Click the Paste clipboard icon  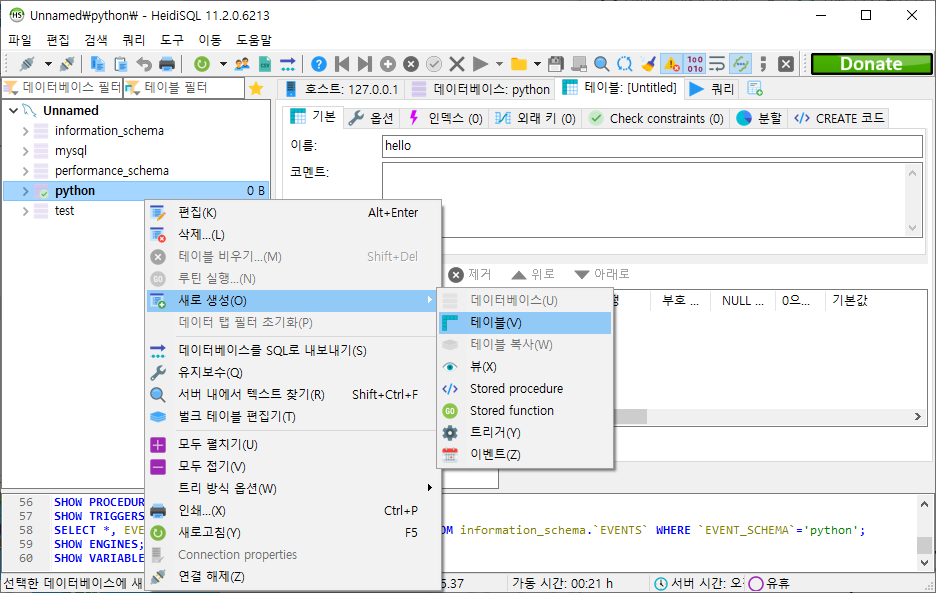point(121,64)
